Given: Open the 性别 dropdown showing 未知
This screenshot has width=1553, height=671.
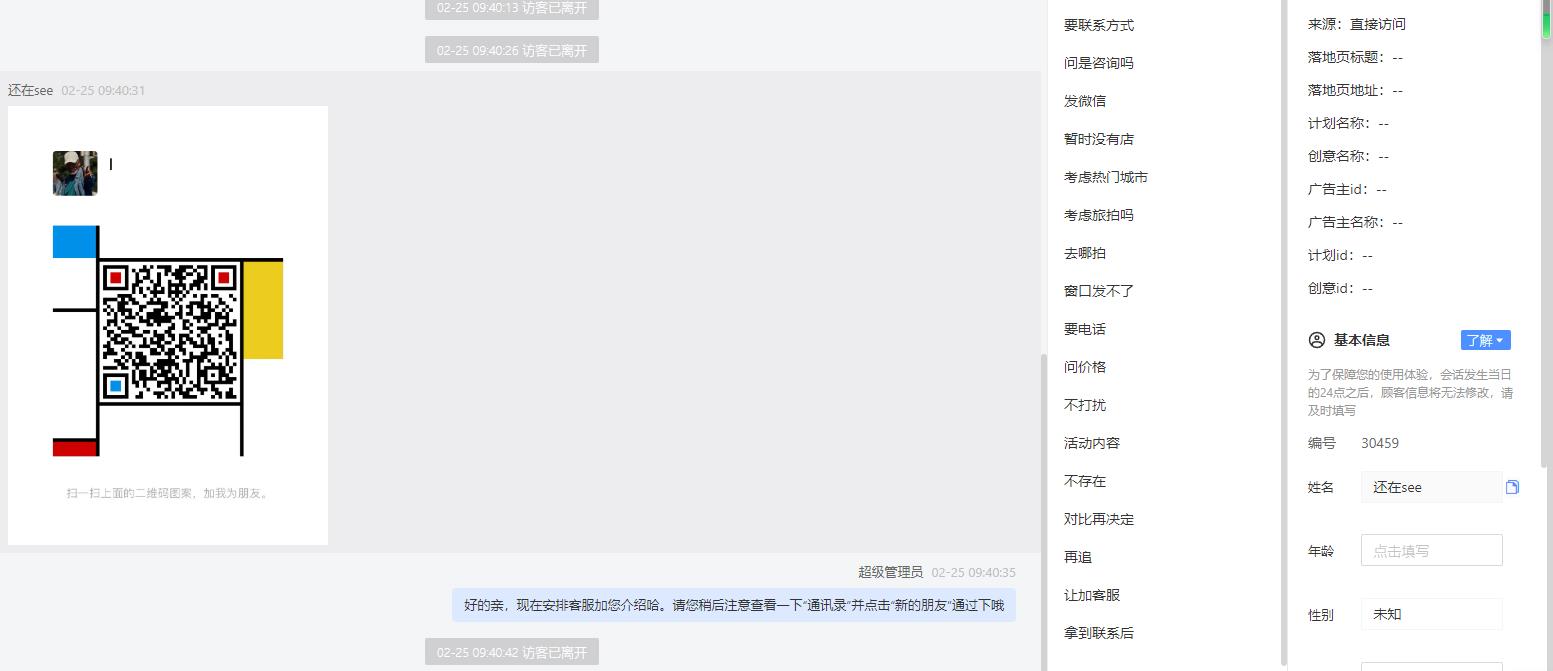Looking at the screenshot, I should click(1431, 614).
